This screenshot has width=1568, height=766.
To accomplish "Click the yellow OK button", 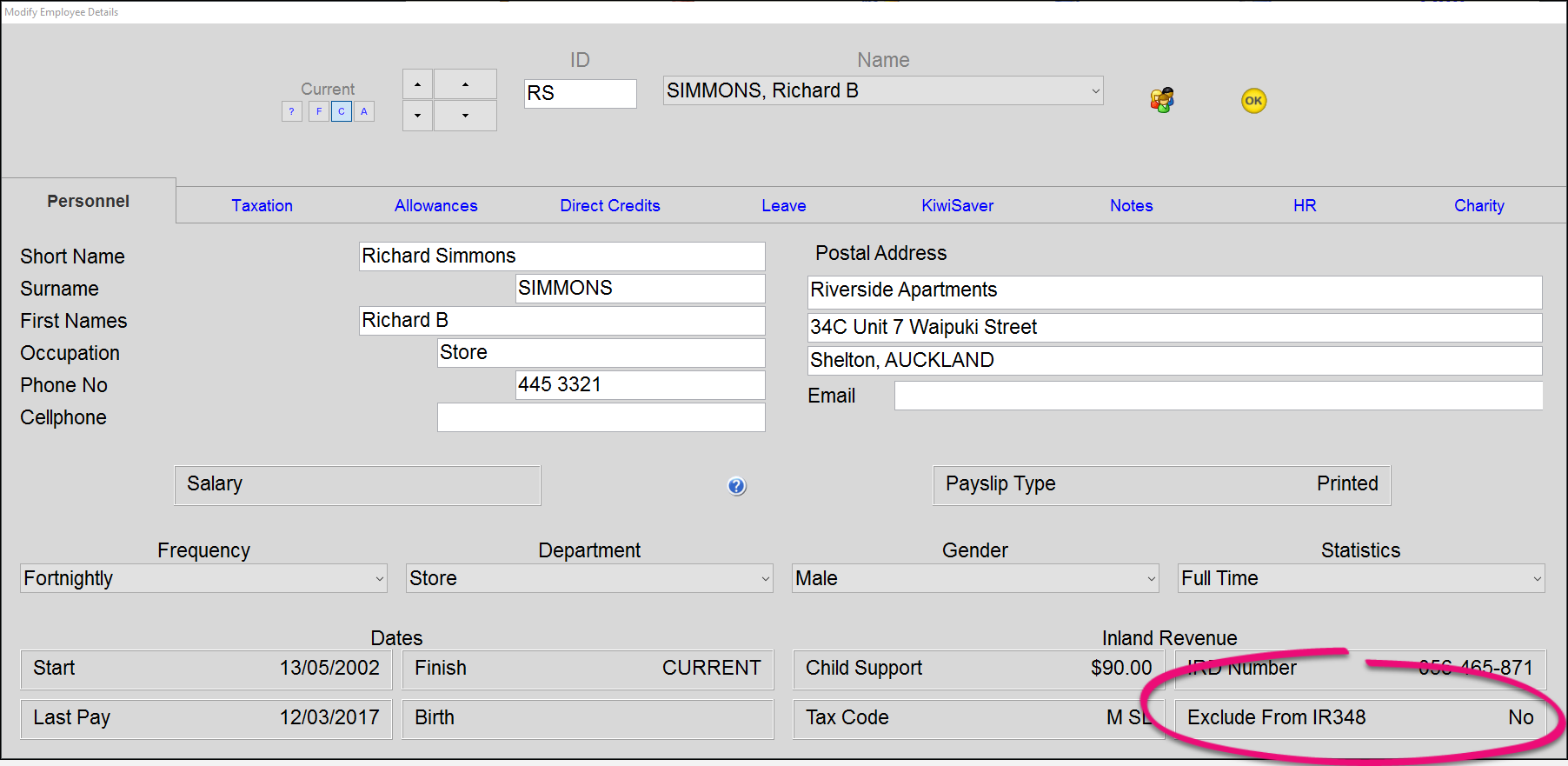I will coord(1253,101).
